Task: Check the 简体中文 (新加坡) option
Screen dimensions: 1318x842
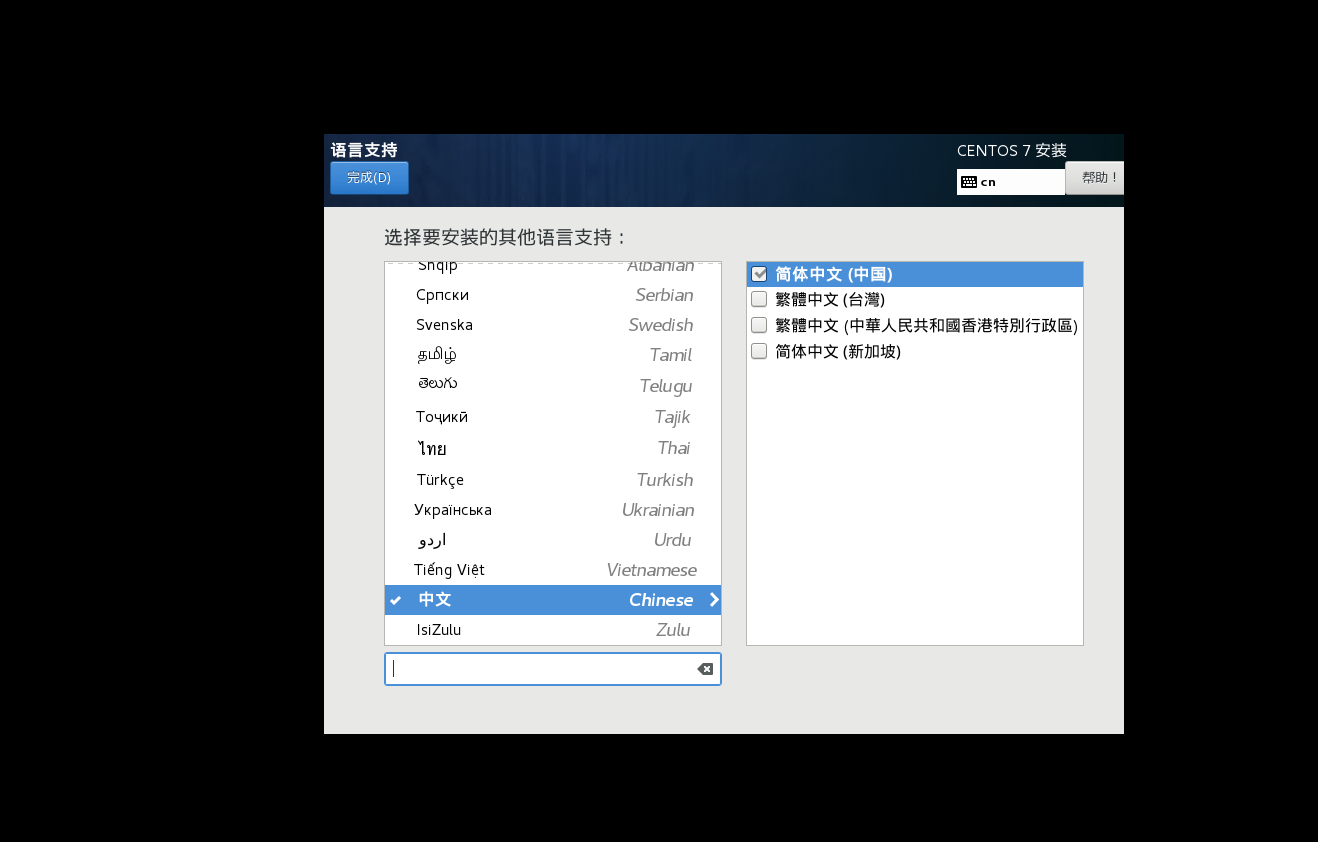Action: (x=759, y=351)
